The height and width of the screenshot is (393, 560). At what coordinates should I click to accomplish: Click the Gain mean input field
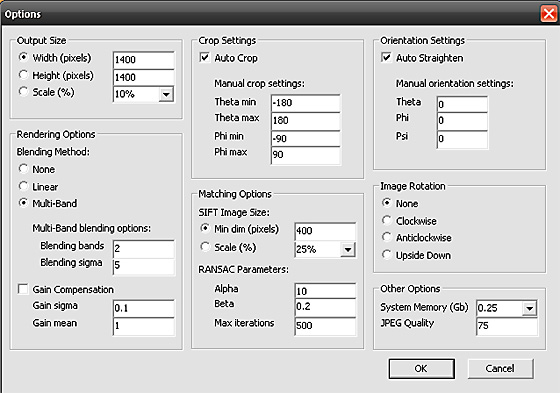144,327
